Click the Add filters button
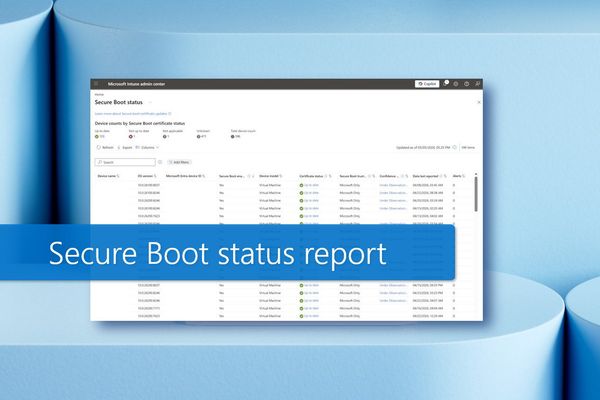Screen dimensions: 600x400 tap(179, 162)
